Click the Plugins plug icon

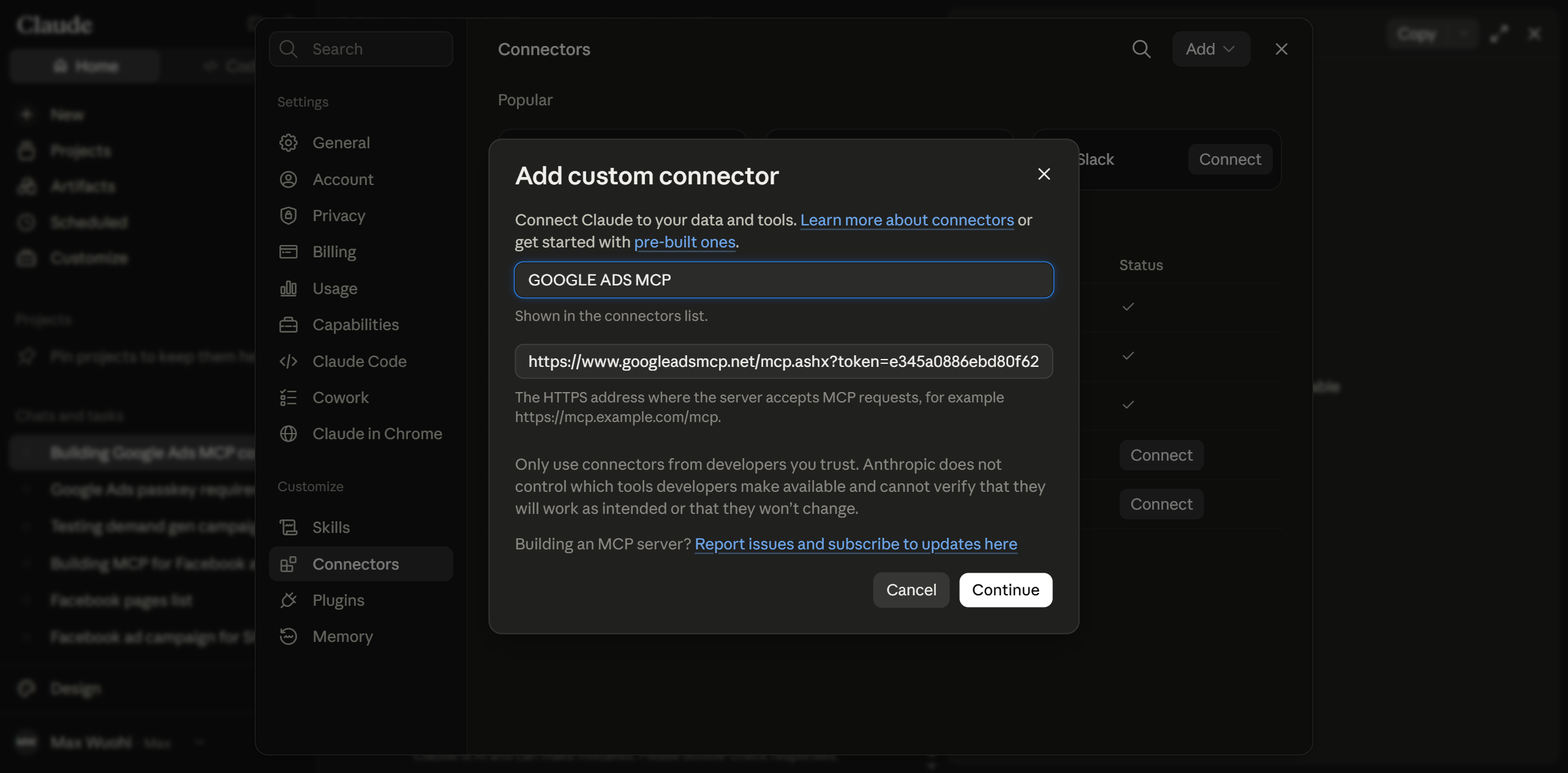[288, 600]
